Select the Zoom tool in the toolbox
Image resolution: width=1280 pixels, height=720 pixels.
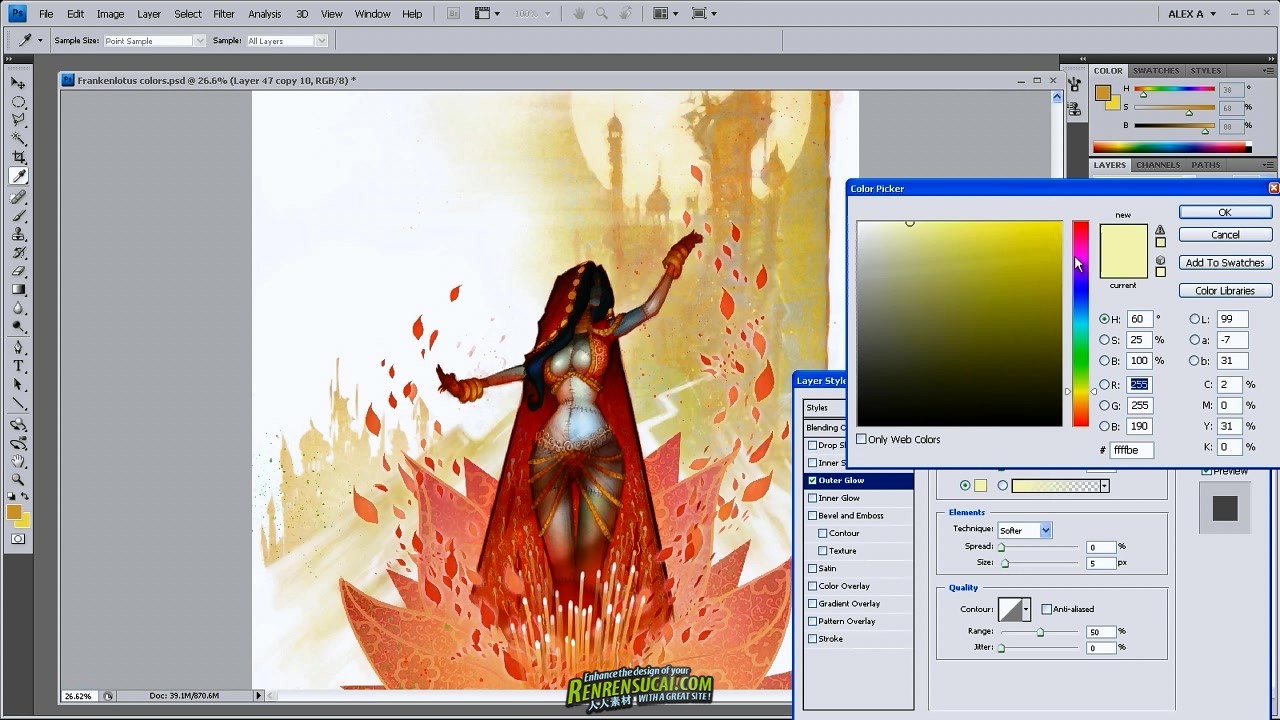tap(18, 480)
